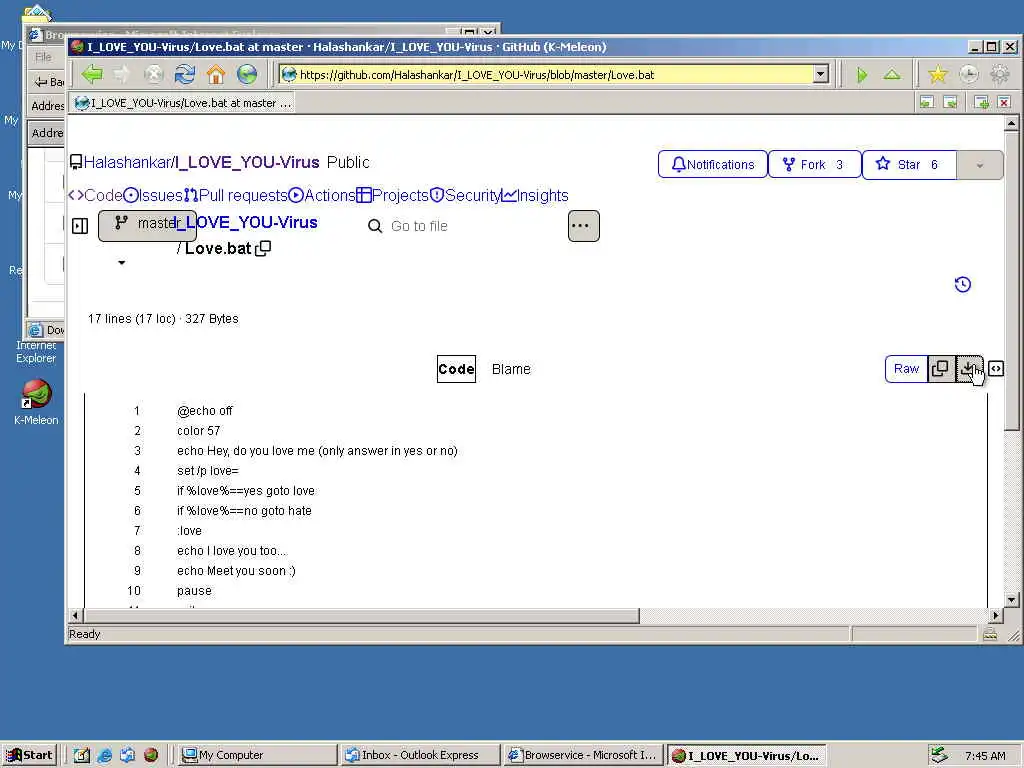Click Internet Explorer quick launch icon
The image size is (1024, 768).
(104, 755)
